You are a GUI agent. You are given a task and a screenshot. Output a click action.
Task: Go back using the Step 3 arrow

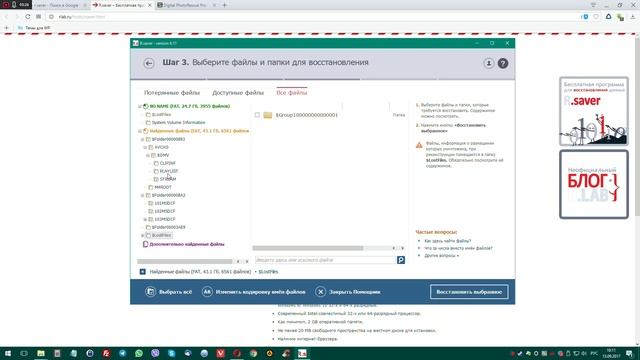149,63
